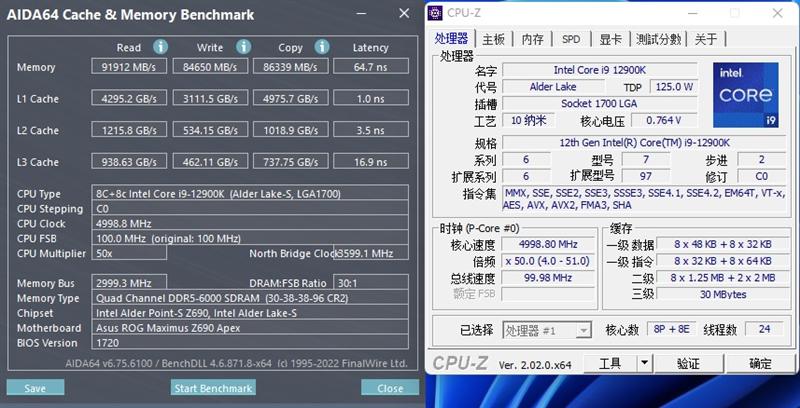Screen dimensions: 800x408
Task: Click the L3 Cache Latency value 16.9 ns
Action: click(x=371, y=161)
